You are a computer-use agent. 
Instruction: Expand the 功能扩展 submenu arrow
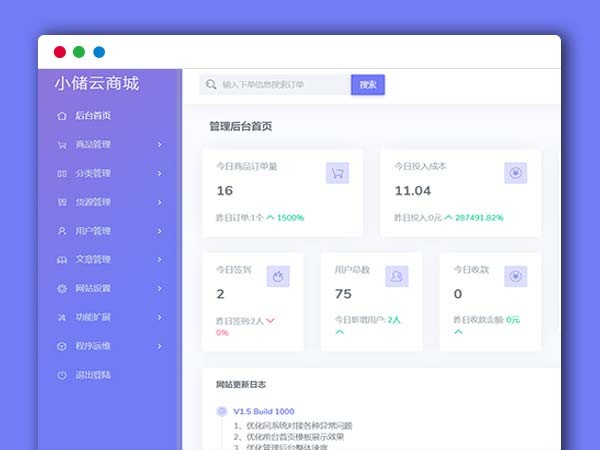(x=159, y=318)
